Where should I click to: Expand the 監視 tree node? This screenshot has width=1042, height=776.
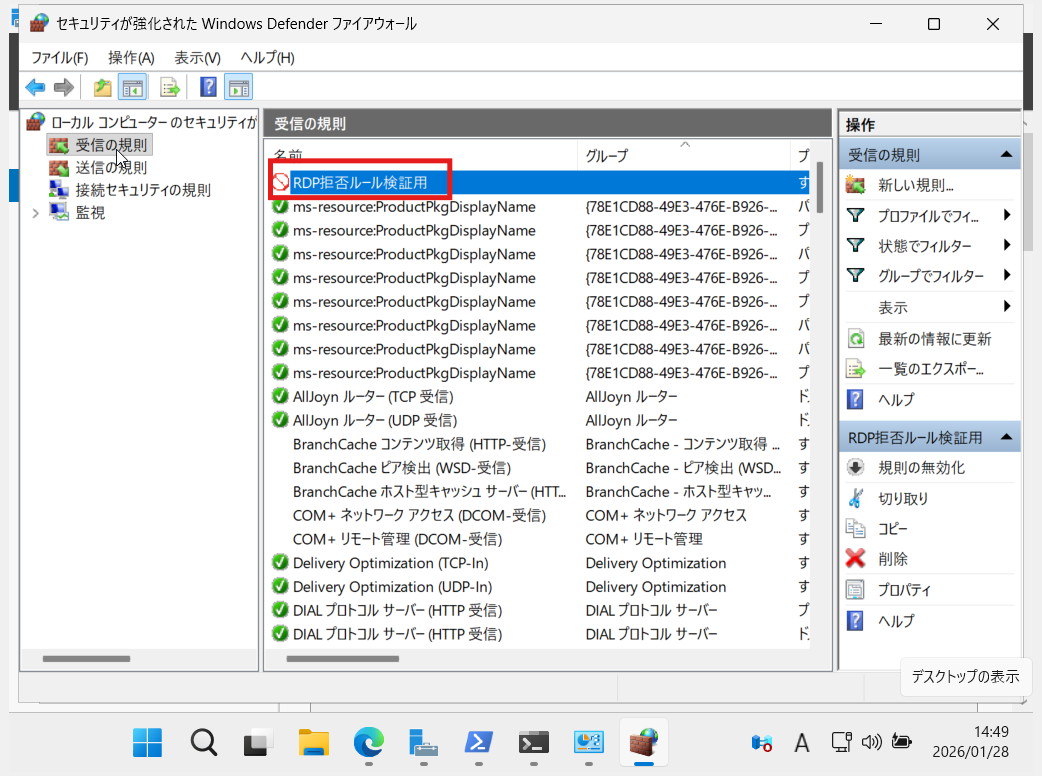35,213
